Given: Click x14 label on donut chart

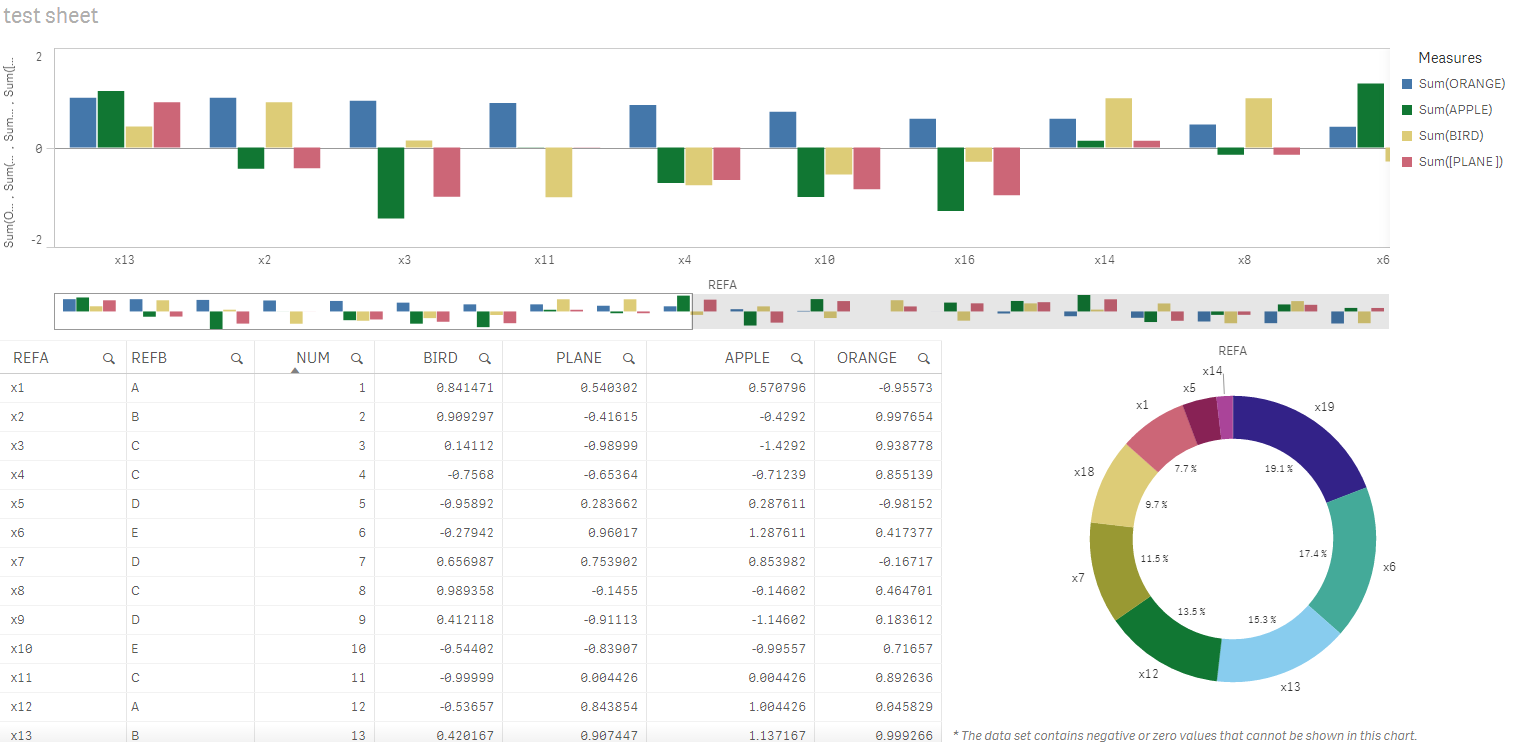Looking at the screenshot, I should (1212, 371).
